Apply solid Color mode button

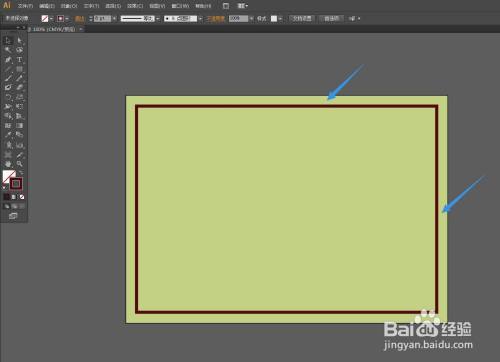click(6, 197)
